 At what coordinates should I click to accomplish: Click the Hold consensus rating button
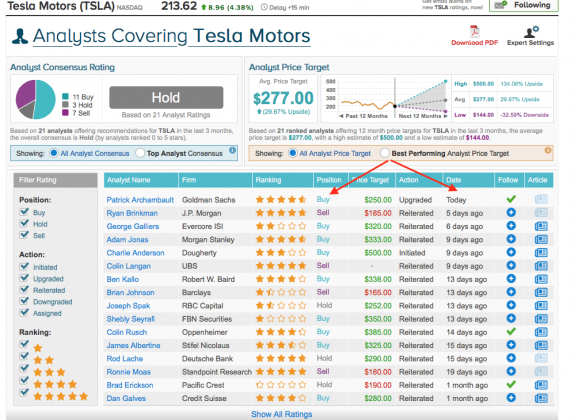(x=166, y=98)
